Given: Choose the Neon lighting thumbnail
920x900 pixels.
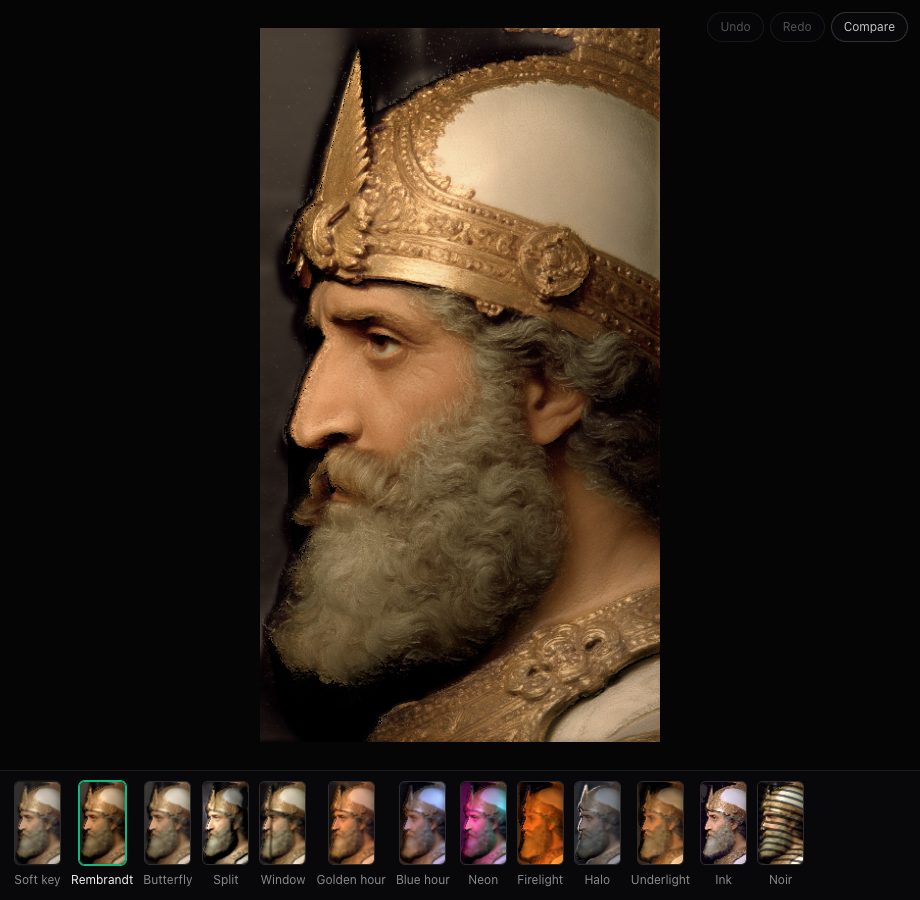Looking at the screenshot, I should click(x=483, y=823).
